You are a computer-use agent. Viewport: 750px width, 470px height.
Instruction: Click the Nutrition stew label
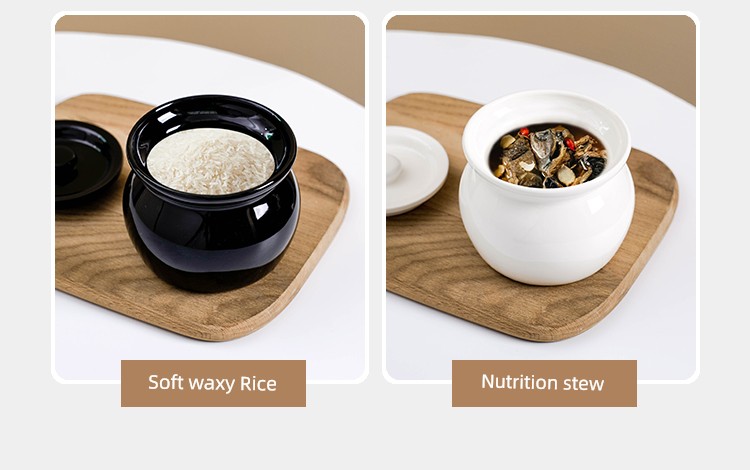[544, 383]
